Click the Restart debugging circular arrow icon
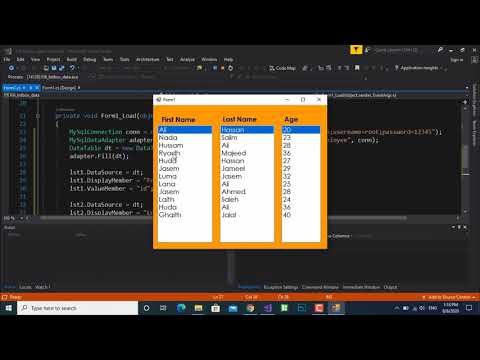The width and height of the screenshot is (480, 360). [230, 68]
